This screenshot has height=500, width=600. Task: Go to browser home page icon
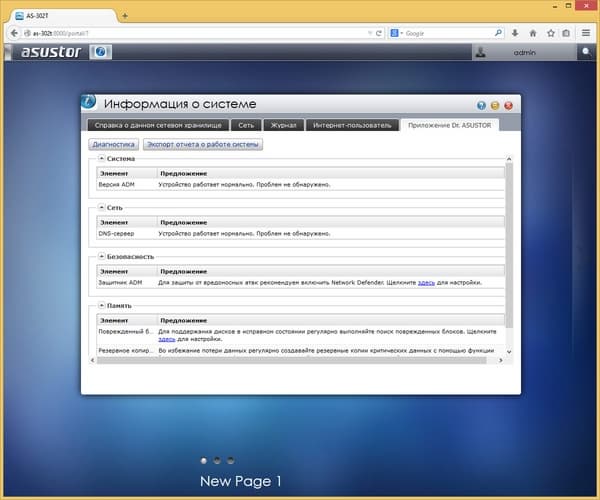533,33
